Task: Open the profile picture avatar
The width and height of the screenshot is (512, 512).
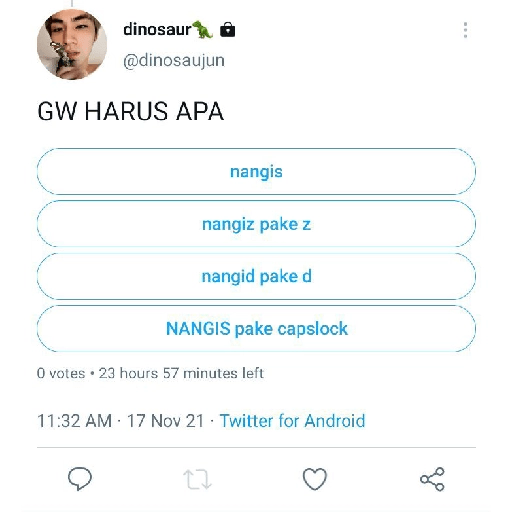Action: pos(72,44)
